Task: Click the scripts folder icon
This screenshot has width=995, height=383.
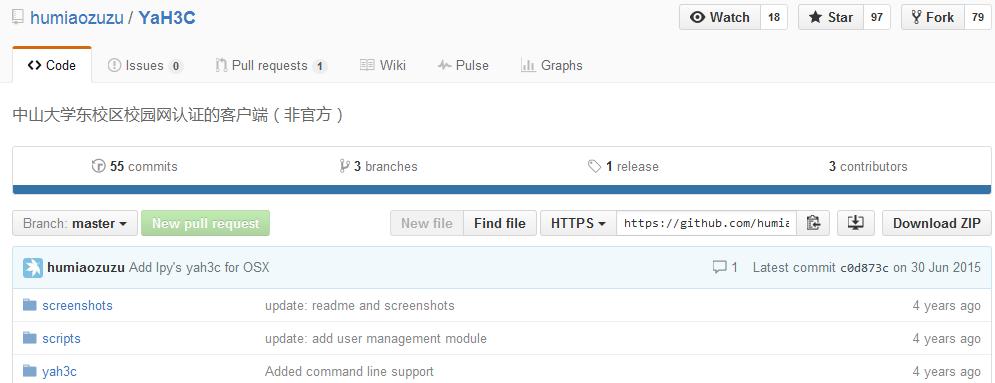Action: (x=30, y=338)
